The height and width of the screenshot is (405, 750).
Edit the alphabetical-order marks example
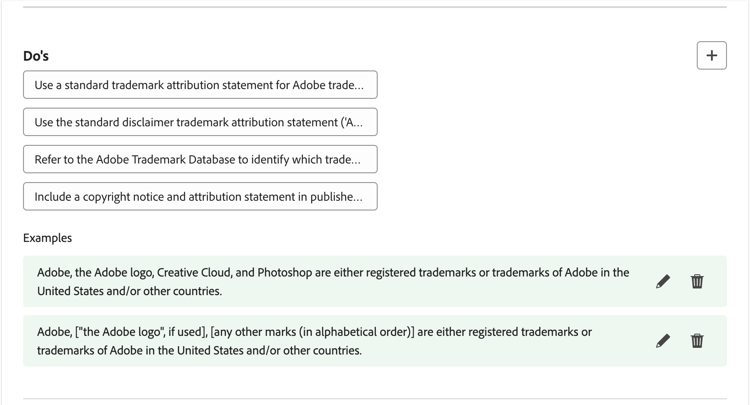point(663,341)
